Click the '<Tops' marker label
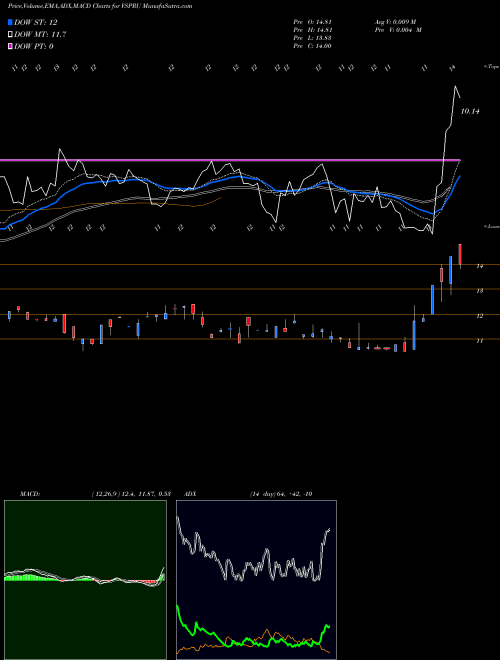The width and height of the screenshot is (500, 660). 491,67
